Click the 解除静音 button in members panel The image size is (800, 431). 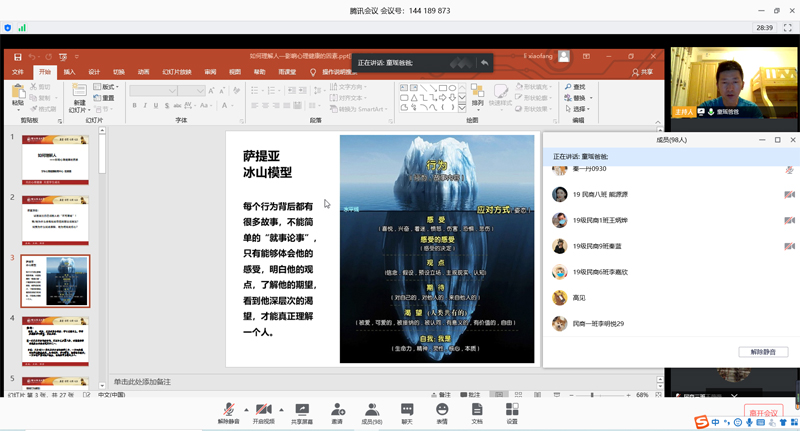point(763,352)
